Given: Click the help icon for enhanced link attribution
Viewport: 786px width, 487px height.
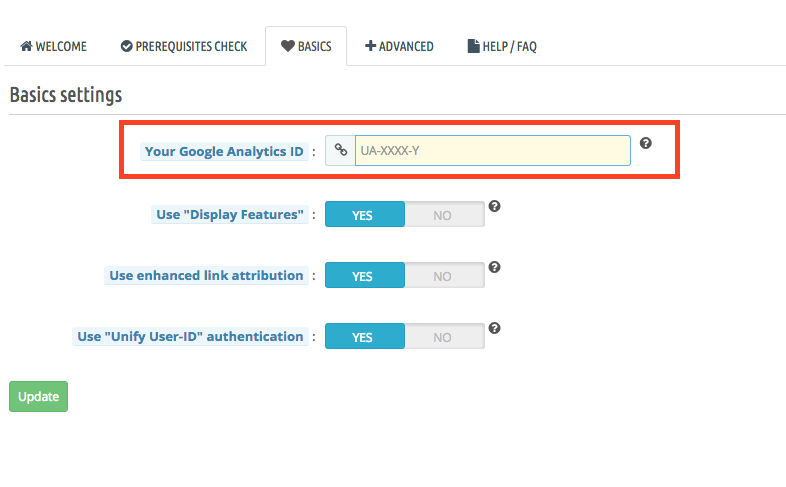Looking at the screenshot, I should click(494, 268).
